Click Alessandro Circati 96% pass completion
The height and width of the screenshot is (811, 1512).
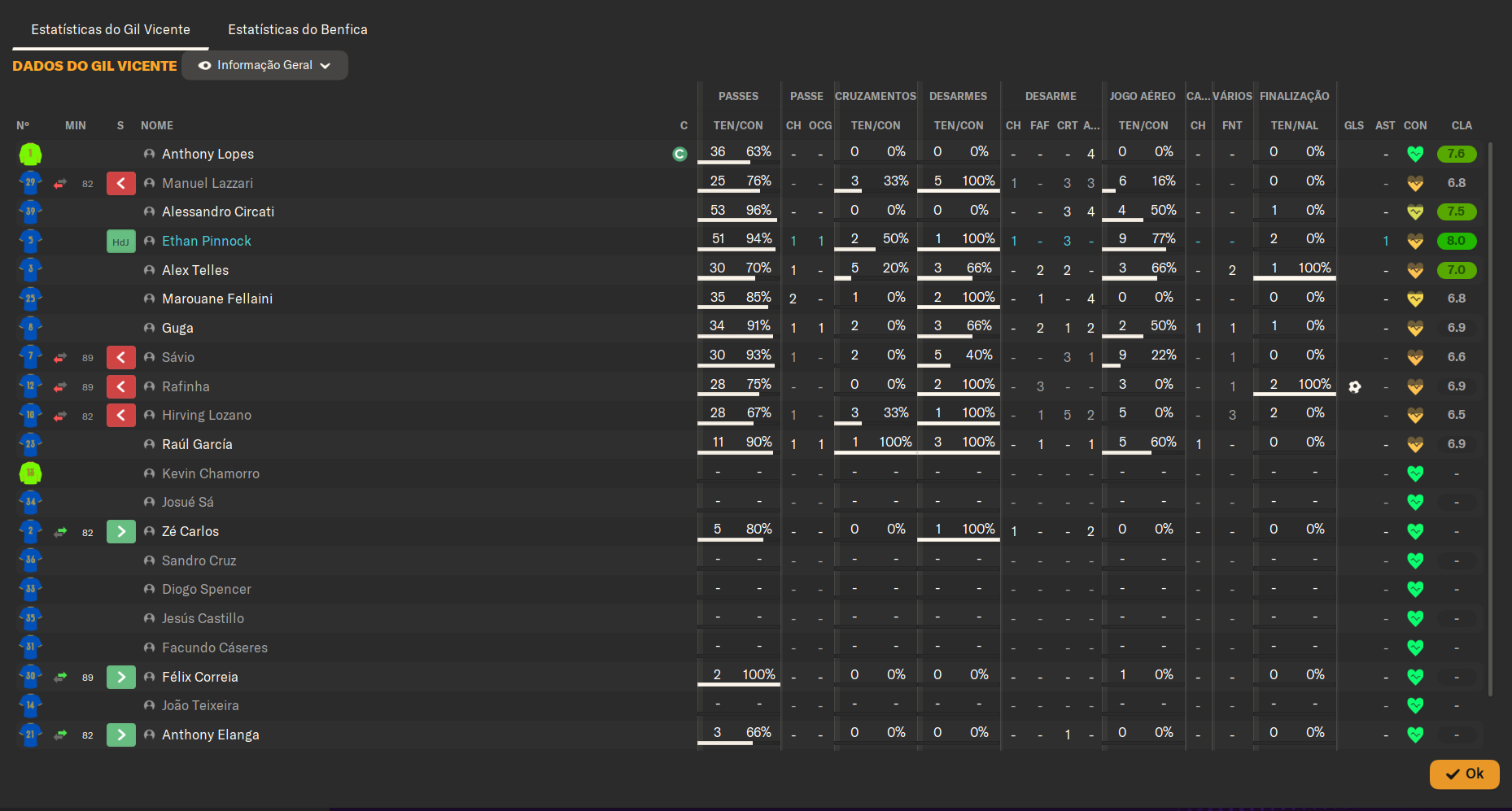pyautogui.click(x=758, y=210)
